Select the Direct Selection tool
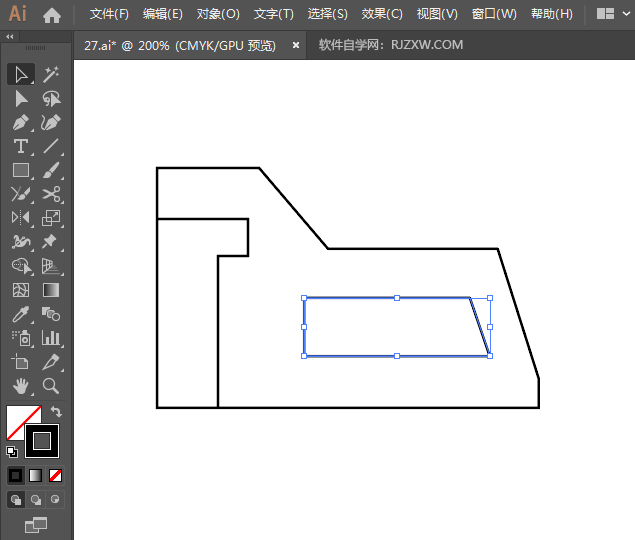The width and height of the screenshot is (635, 540). click(x=20, y=99)
